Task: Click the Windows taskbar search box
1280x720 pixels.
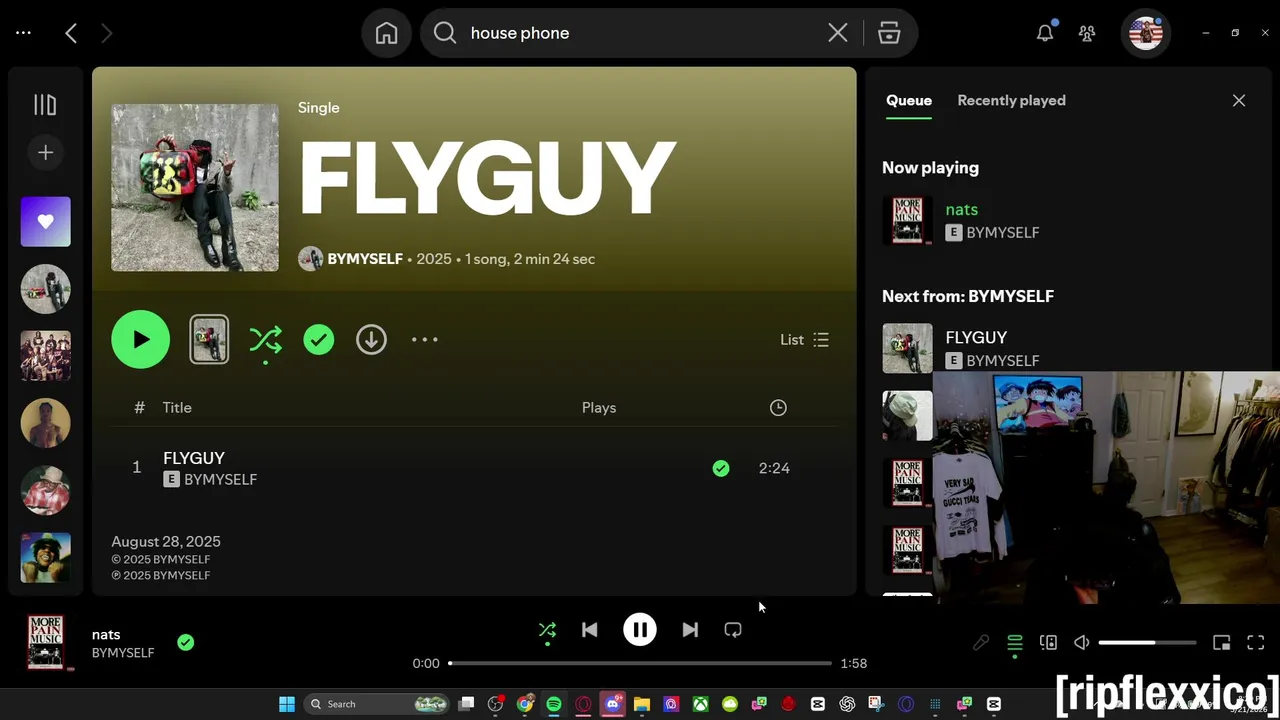Action: tap(376, 704)
